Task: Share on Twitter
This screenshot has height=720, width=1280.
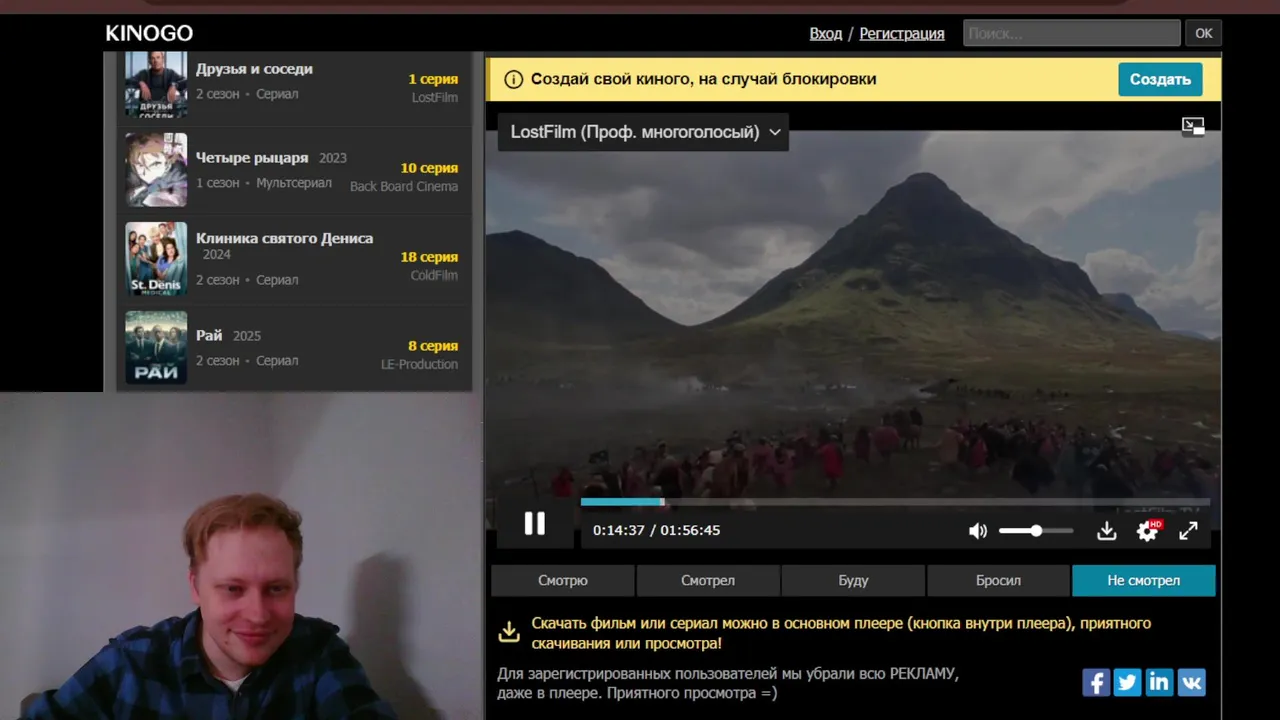Action: point(1127,682)
